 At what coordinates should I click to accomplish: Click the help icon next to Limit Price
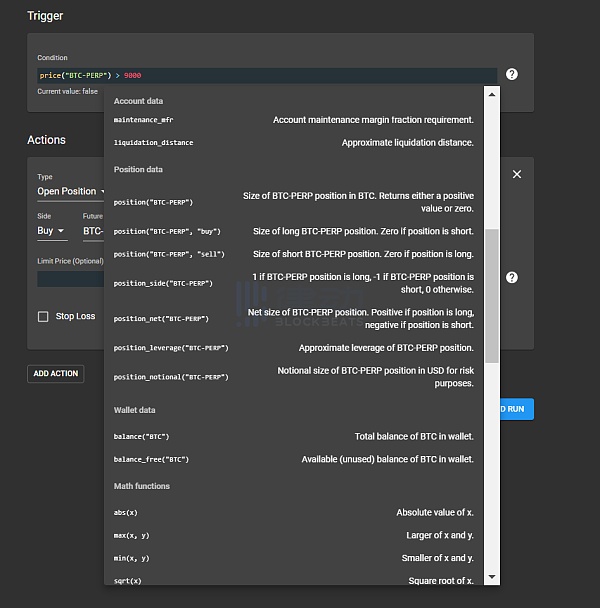[x=512, y=277]
